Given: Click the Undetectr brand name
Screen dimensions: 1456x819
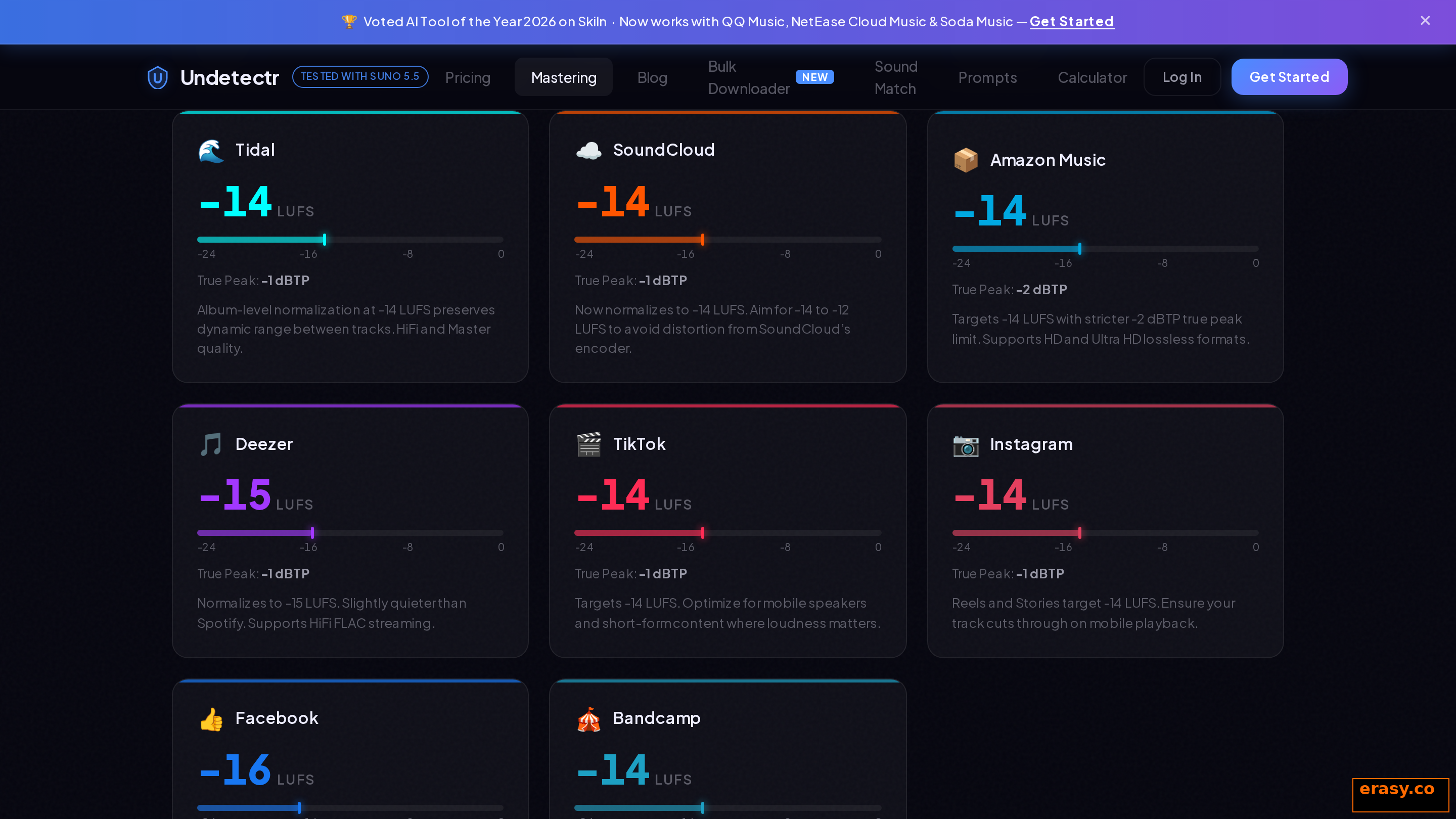Looking at the screenshot, I should (230, 77).
